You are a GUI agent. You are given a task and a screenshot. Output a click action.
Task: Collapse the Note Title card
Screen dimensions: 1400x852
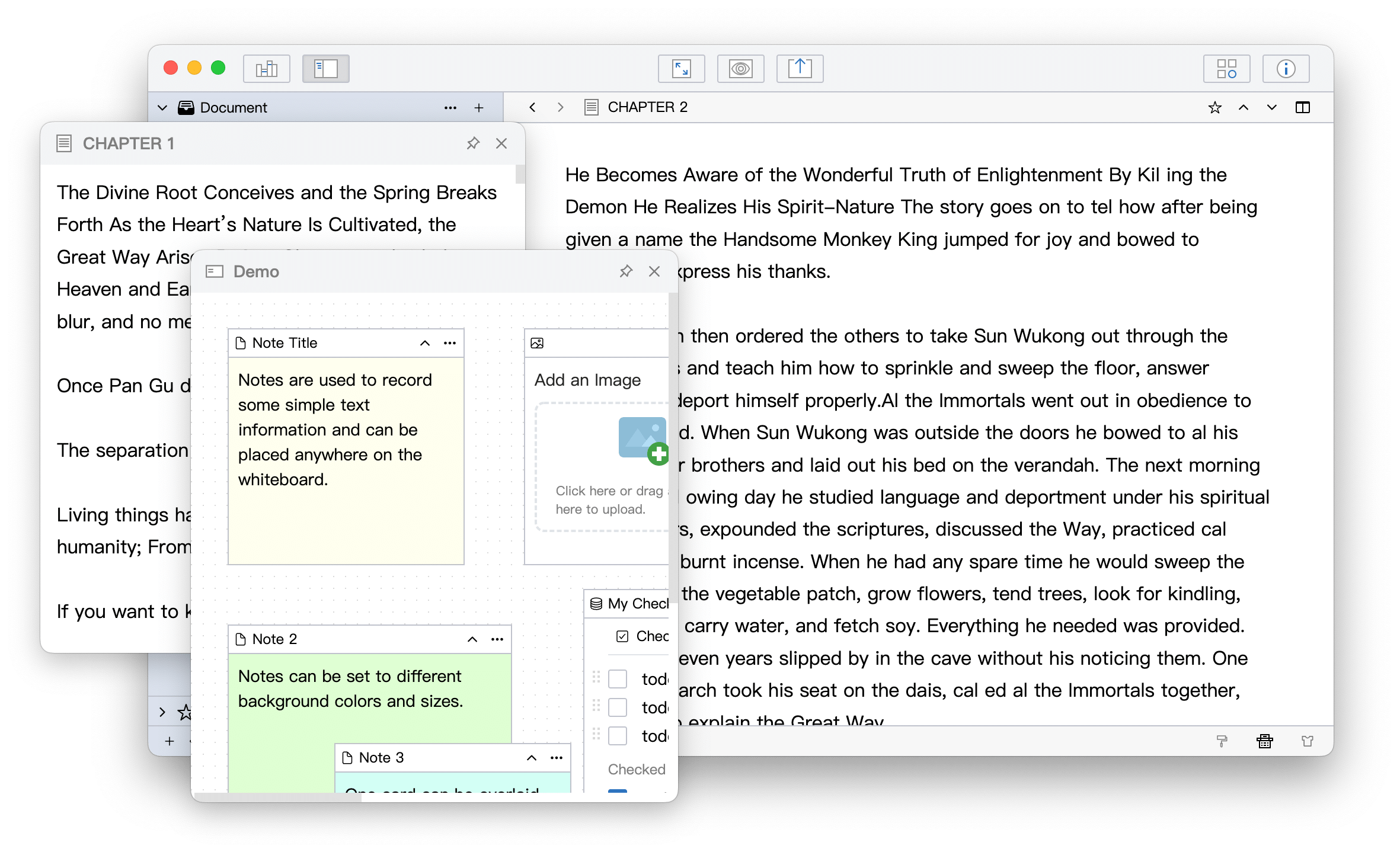[x=425, y=343]
